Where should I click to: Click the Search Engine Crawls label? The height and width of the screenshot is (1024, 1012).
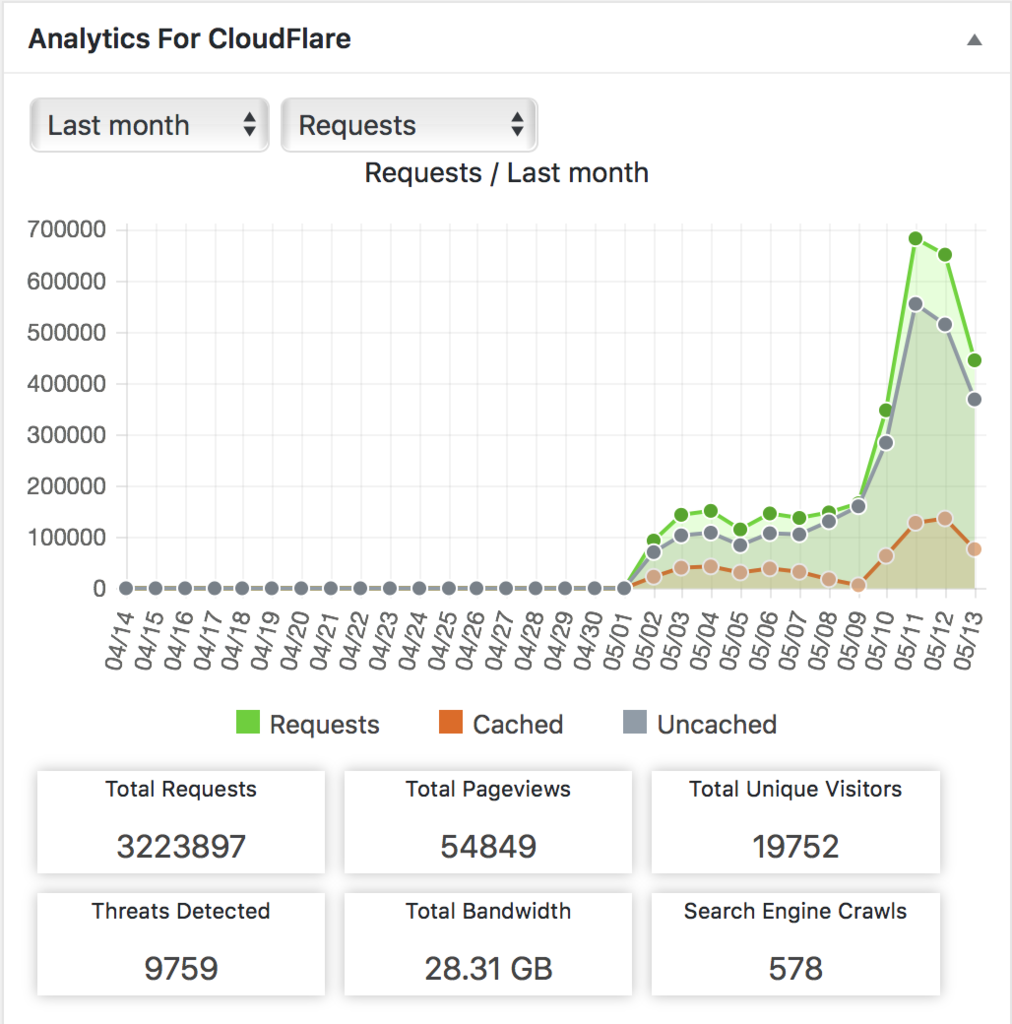795,911
